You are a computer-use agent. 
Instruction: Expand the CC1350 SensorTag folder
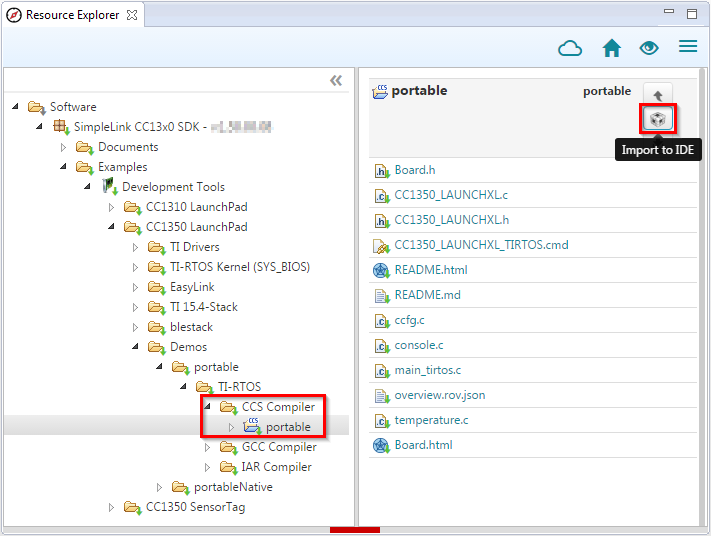(x=112, y=507)
